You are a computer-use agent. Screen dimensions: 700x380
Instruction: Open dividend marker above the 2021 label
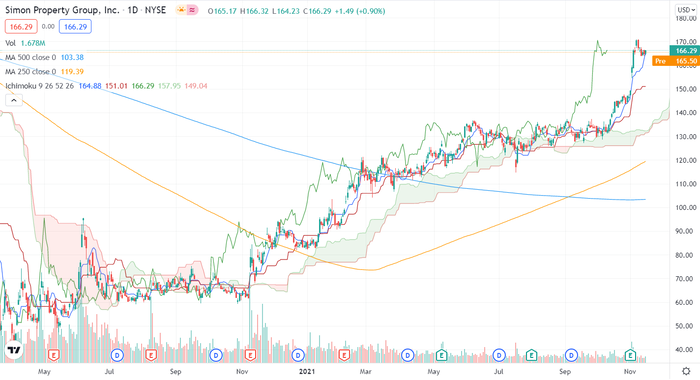298,355
